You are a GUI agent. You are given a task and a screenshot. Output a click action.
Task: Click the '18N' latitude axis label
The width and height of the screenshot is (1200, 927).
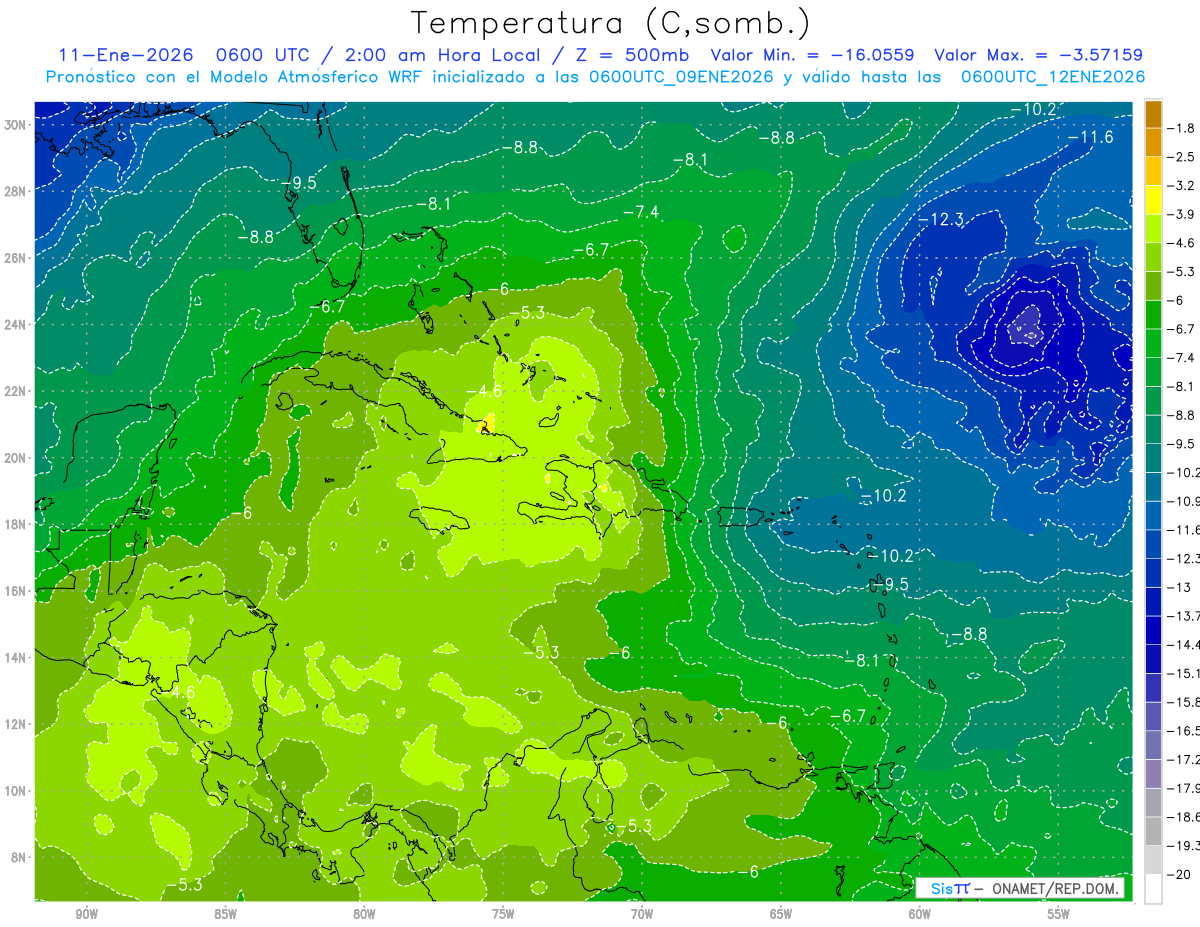(17, 524)
